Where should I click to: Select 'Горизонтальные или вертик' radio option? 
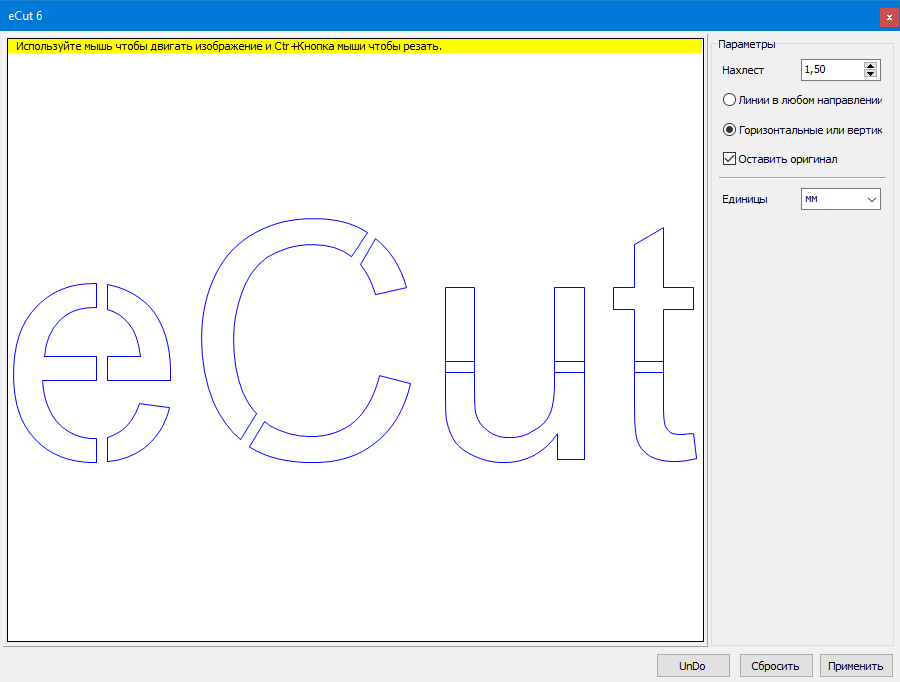(x=730, y=130)
